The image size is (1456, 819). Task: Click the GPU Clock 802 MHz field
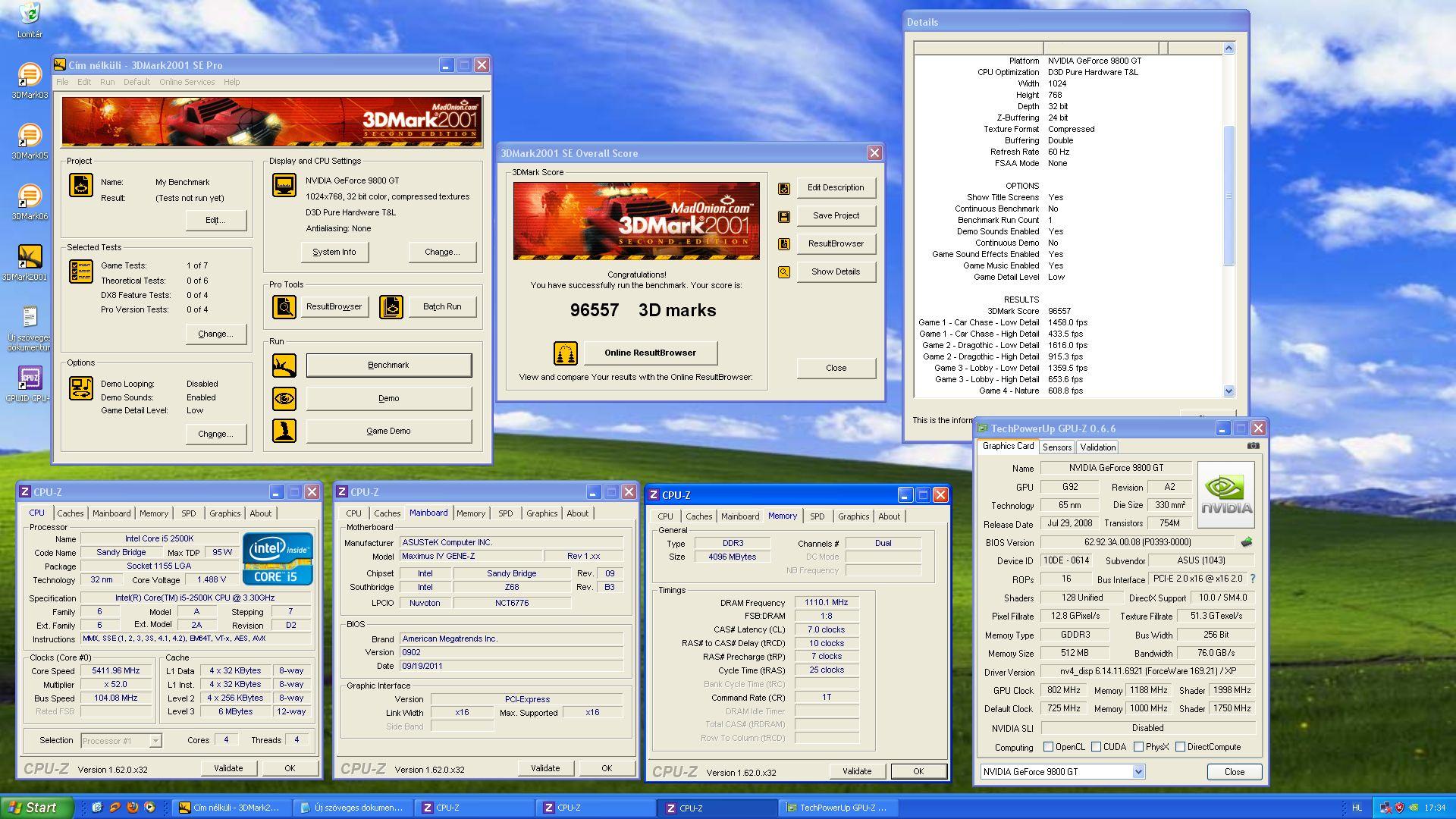coord(1063,691)
